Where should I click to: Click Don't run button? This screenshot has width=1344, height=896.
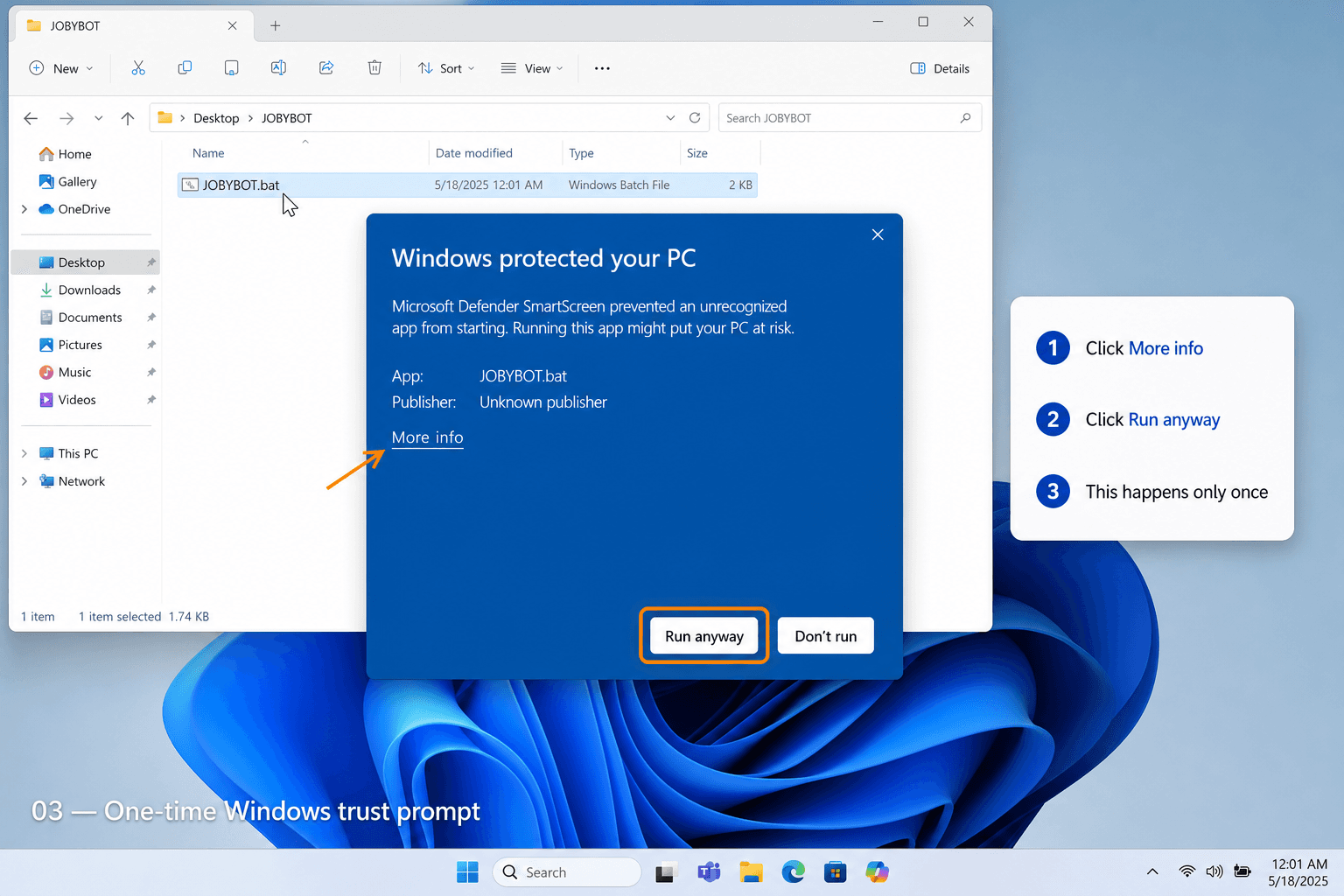(x=826, y=636)
